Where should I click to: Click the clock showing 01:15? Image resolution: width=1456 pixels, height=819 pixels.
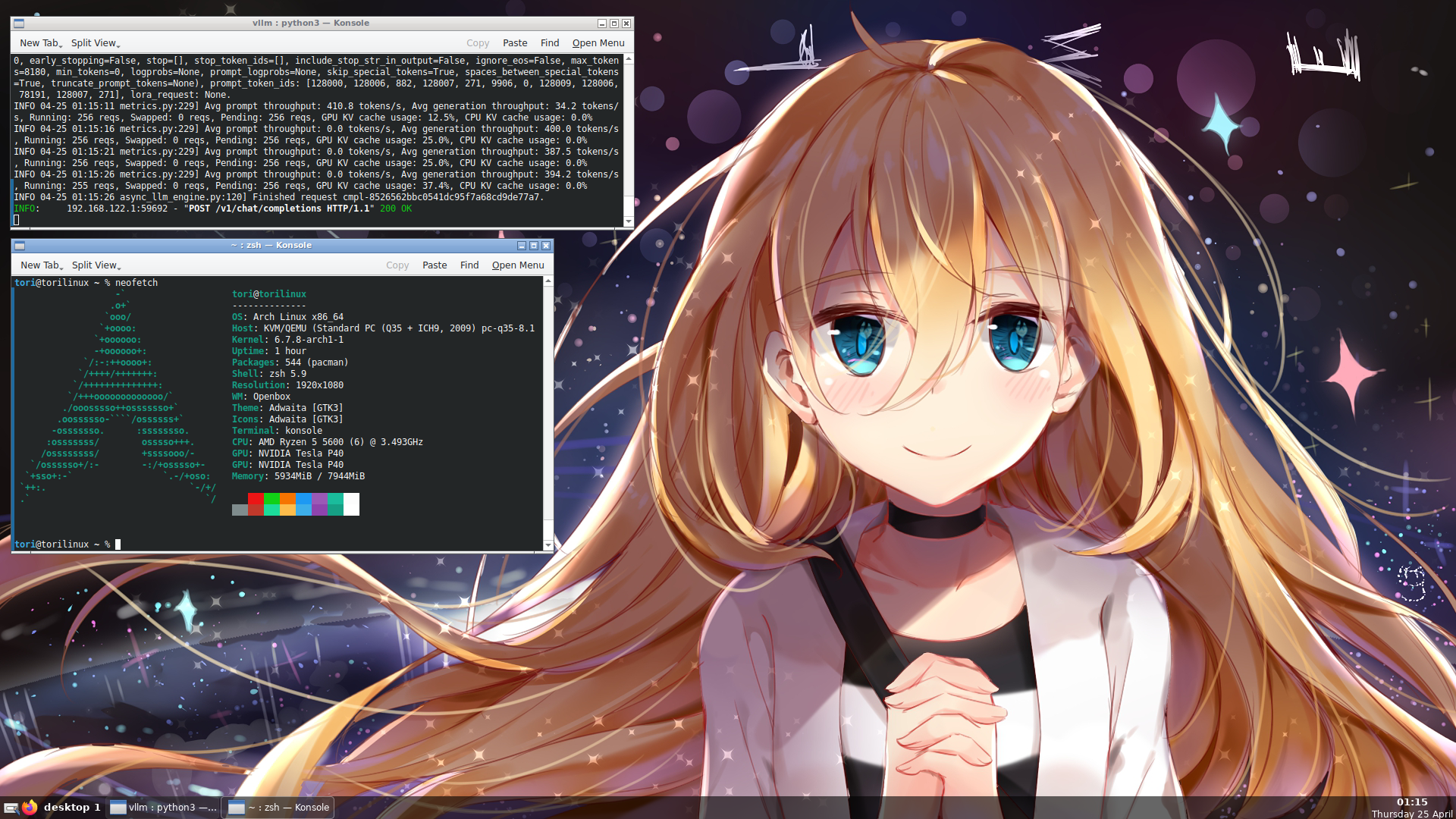pyautogui.click(x=1411, y=802)
